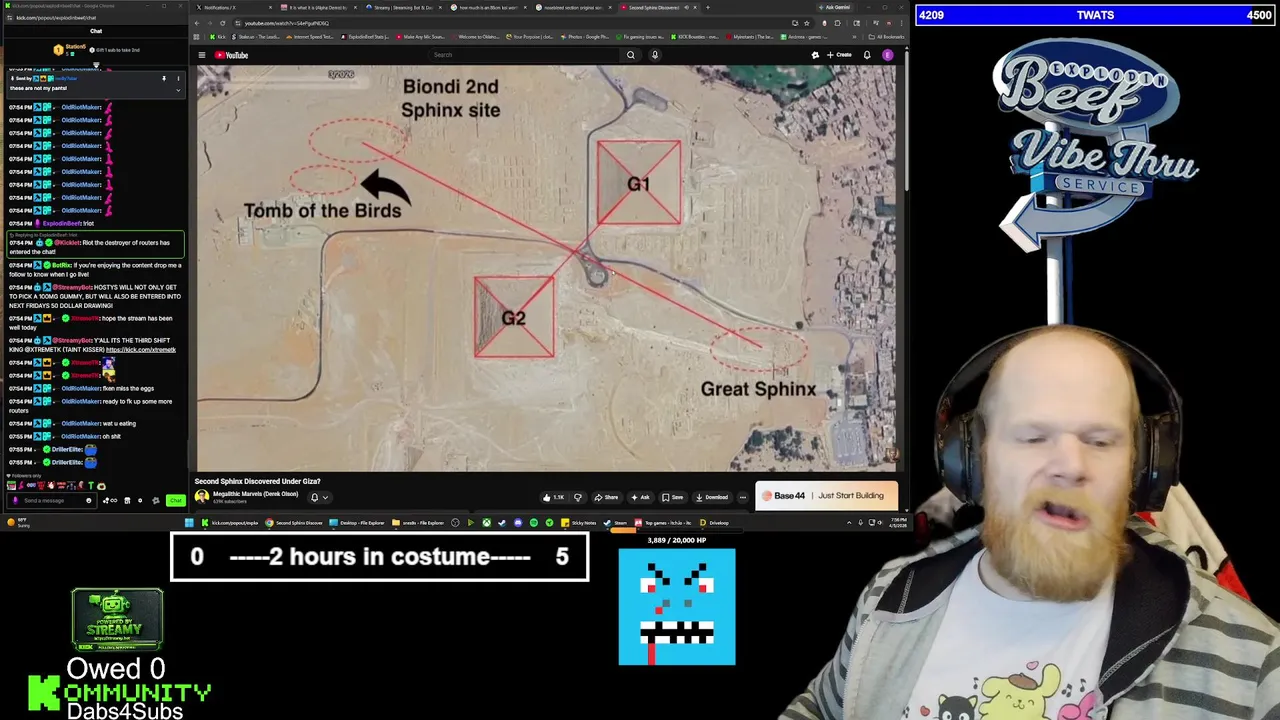This screenshot has height=720, width=1280.
Task: Open the Windows Start button
Action: click(189, 523)
